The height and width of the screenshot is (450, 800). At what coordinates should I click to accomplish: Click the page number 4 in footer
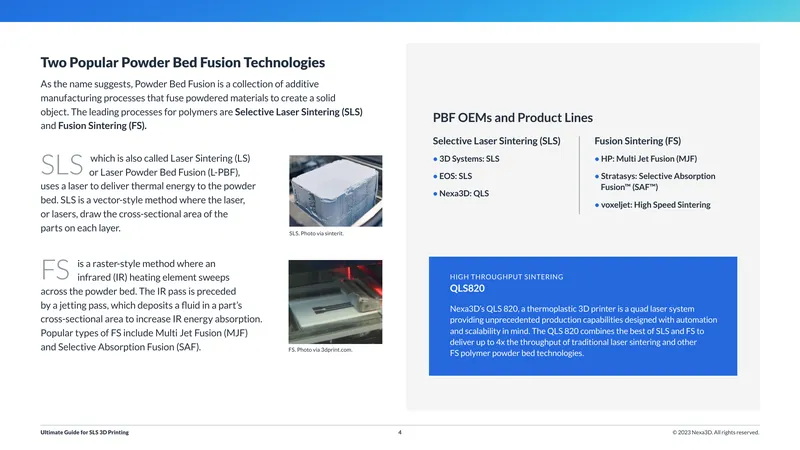(x=399, y=432)
